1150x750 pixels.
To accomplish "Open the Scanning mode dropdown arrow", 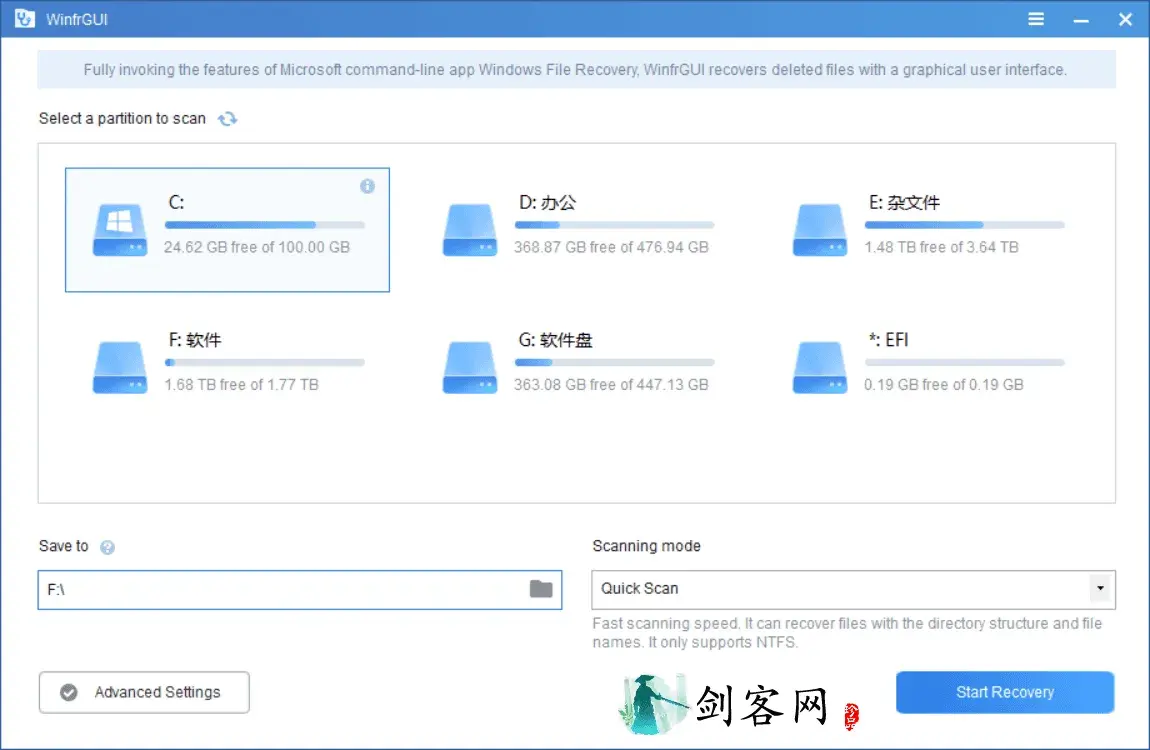I will coord(1099,589).
